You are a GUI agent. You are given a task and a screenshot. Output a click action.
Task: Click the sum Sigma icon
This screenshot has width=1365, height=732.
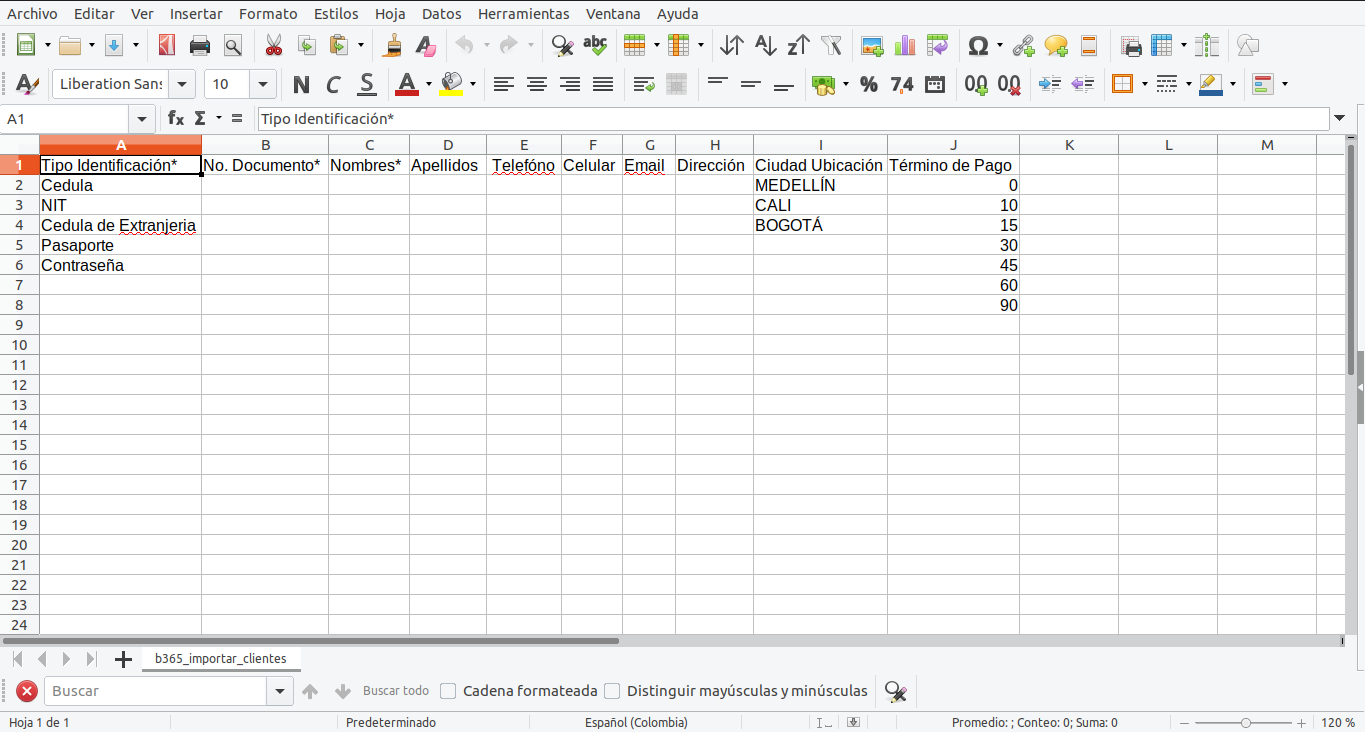coord(199,118)
